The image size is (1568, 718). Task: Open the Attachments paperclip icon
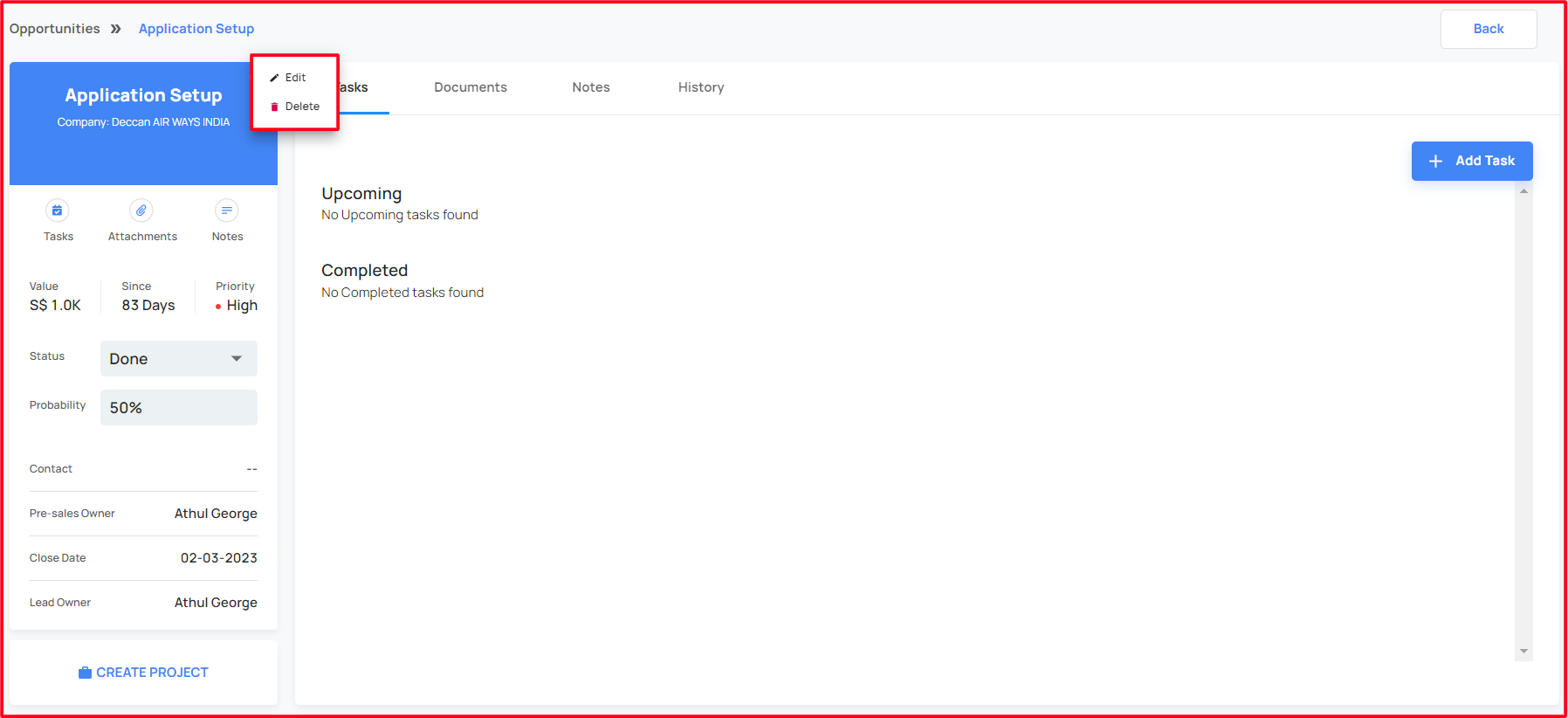[x=141, y=211]
